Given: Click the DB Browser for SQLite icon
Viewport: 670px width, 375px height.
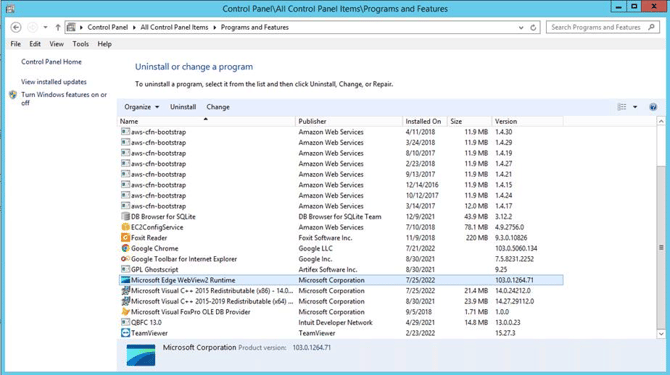Looking at the screenshot, I should point(125,217).
